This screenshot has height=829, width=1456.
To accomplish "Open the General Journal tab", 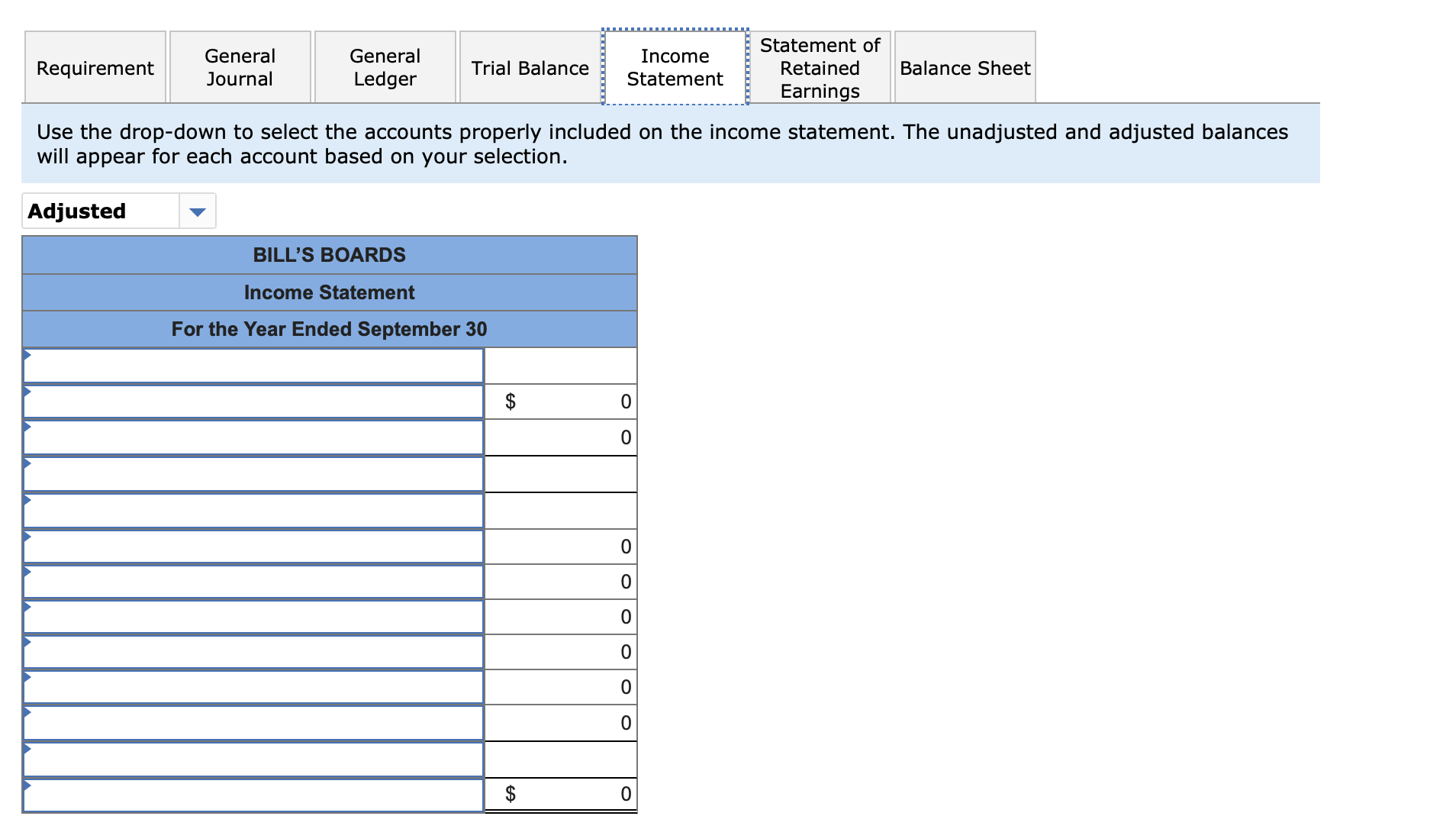I will point(240,67).
